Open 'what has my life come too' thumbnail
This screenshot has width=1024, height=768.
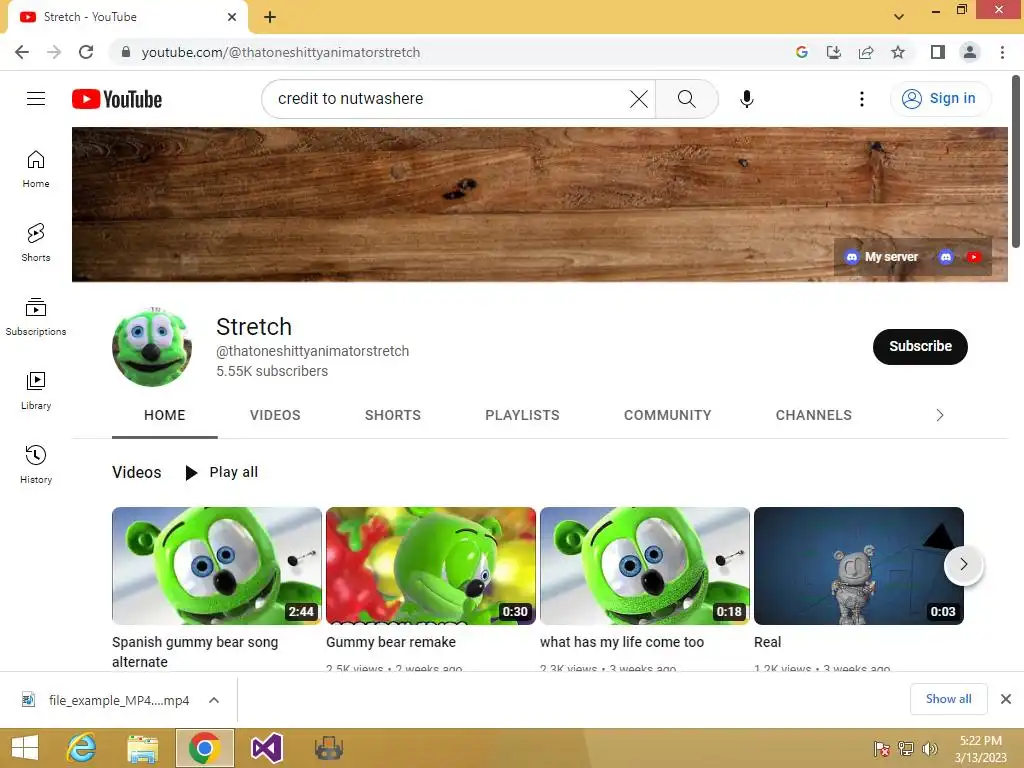point(645,566)
